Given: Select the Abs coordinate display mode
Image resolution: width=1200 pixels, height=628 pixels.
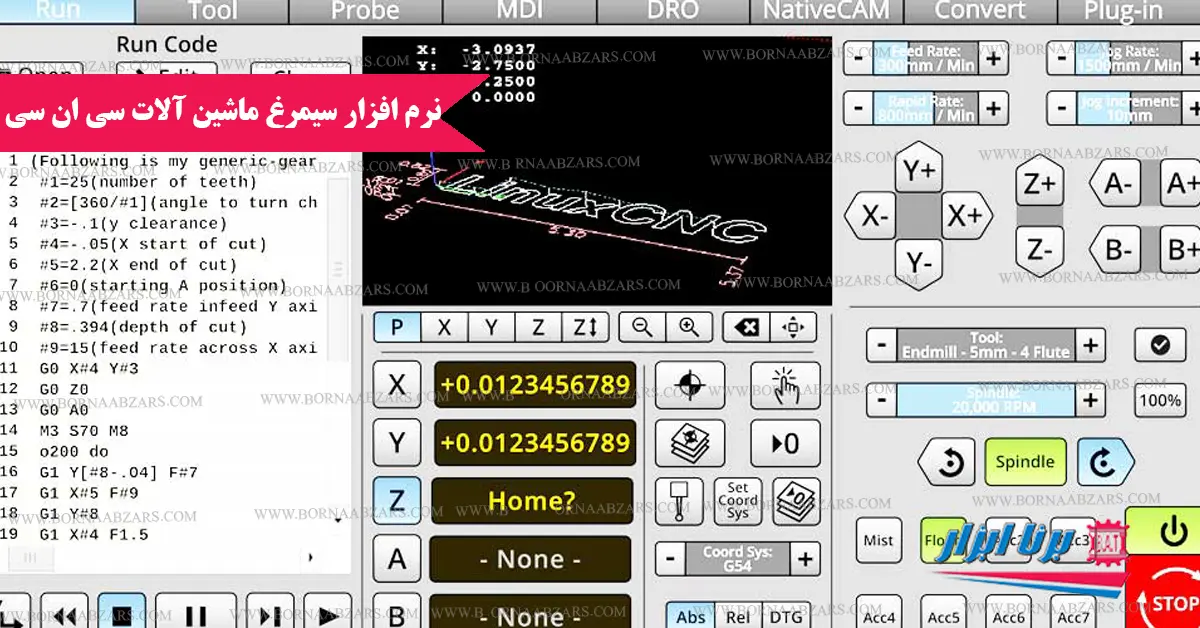Looking at the screenshot, I should coord(691,616).
